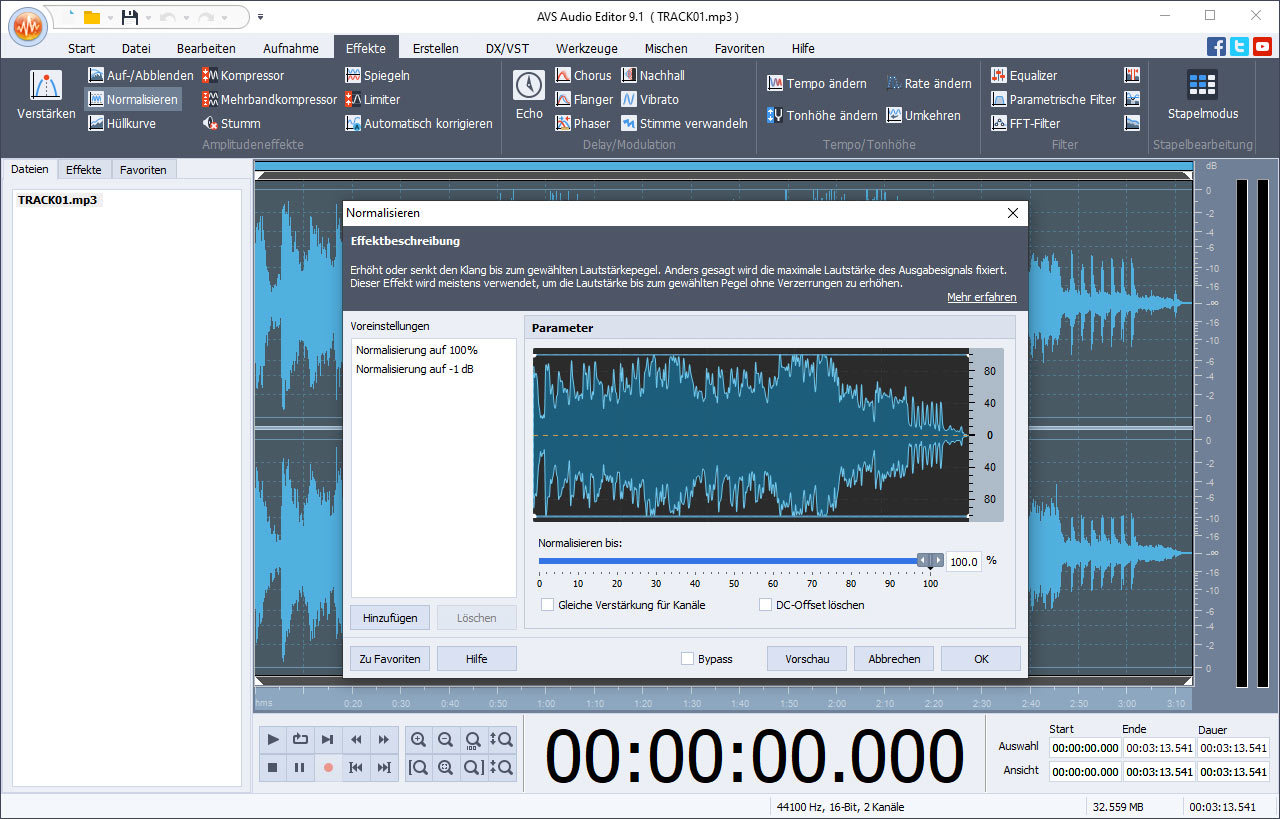Open the quick access toolbar customize arrow
The height and width of the screenshot is (819, 1280).
click(x=260, y=17)
